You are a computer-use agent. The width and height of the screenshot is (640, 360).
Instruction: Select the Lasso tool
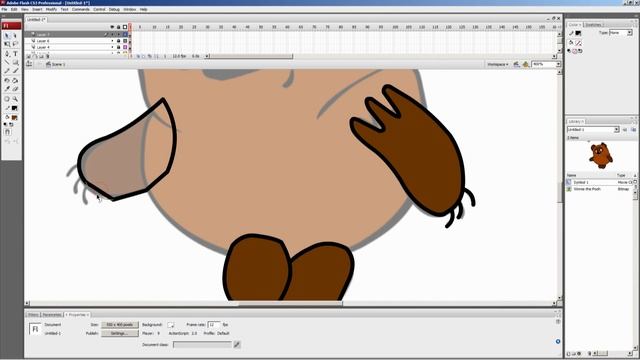[16, 44]
